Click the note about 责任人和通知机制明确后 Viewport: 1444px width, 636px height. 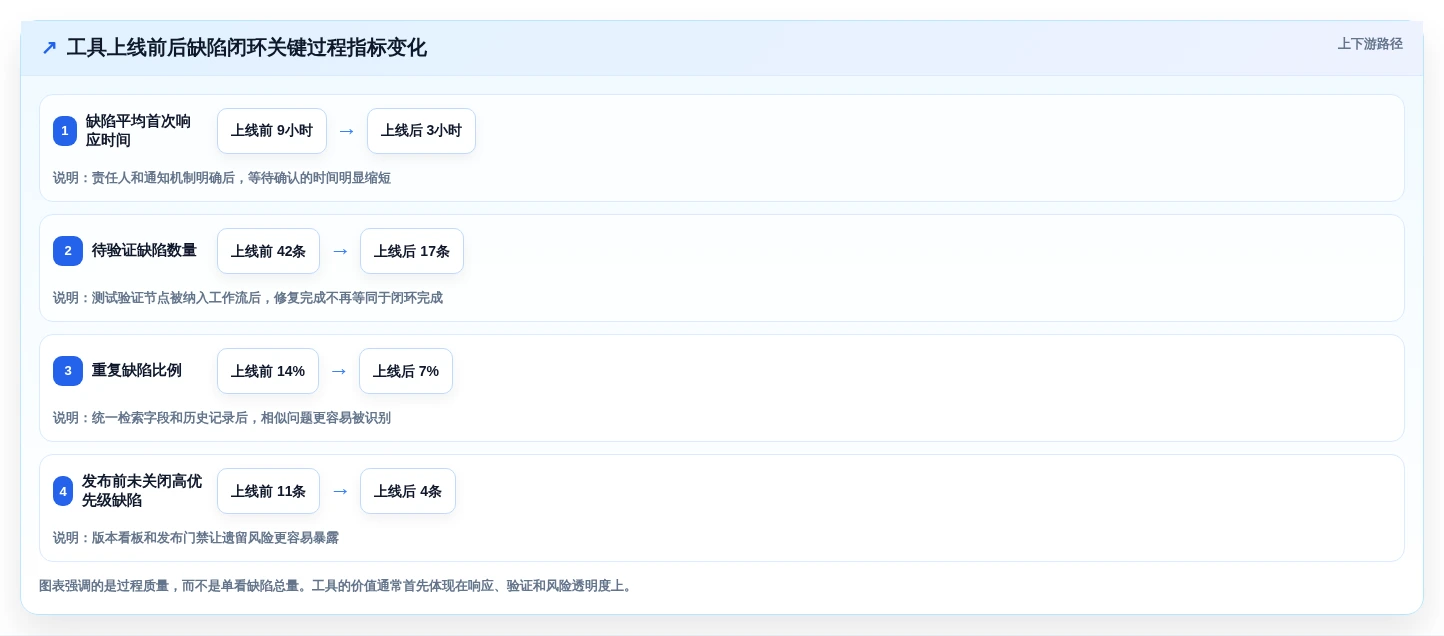pos(222,178)
